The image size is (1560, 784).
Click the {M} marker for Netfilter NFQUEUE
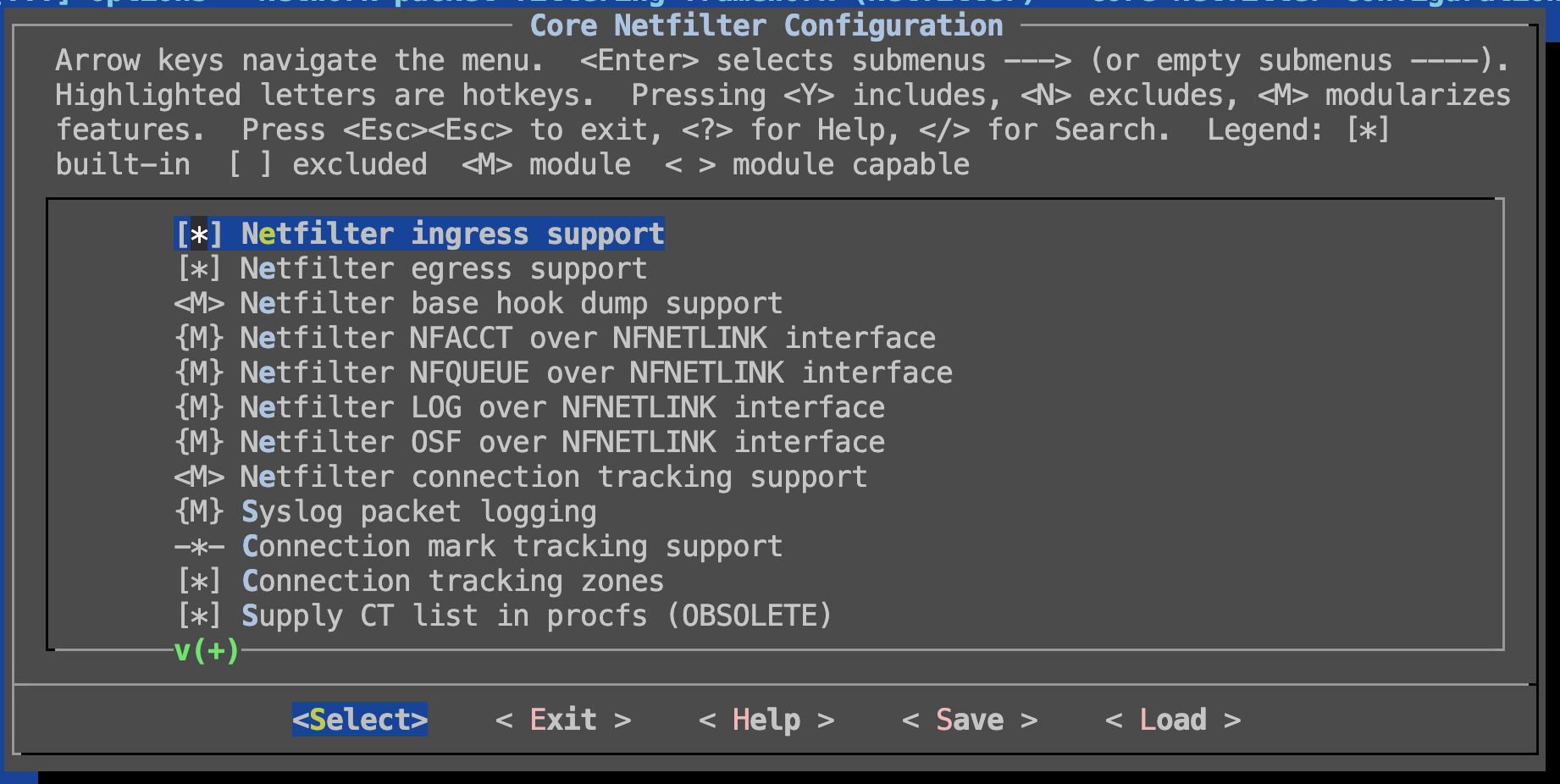tap(199, 373)
